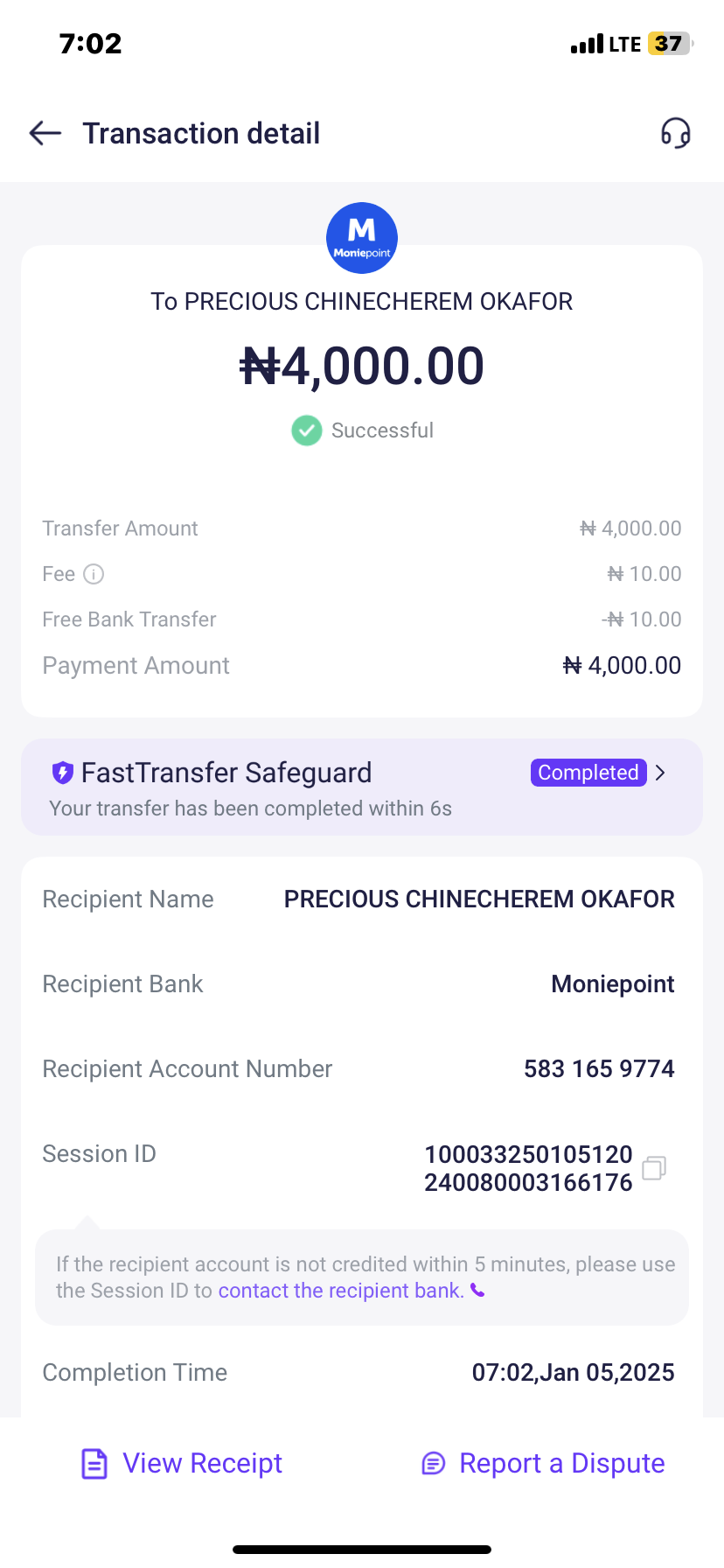Open contact the recipient bank link
Screen dimensions: 724x1568
[341, 1291]
